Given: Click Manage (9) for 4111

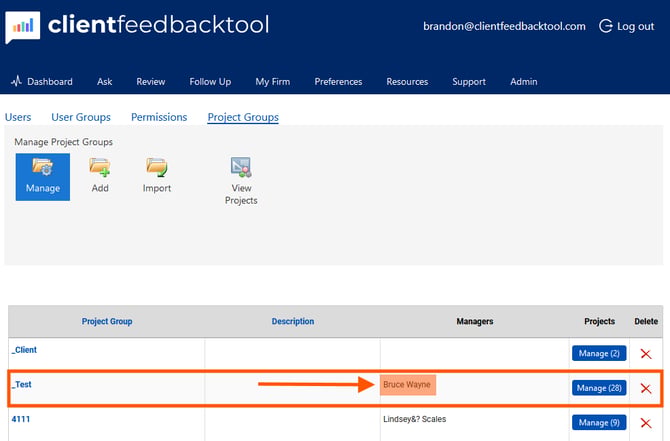Looking at the screenshot, I should (599, 423).
